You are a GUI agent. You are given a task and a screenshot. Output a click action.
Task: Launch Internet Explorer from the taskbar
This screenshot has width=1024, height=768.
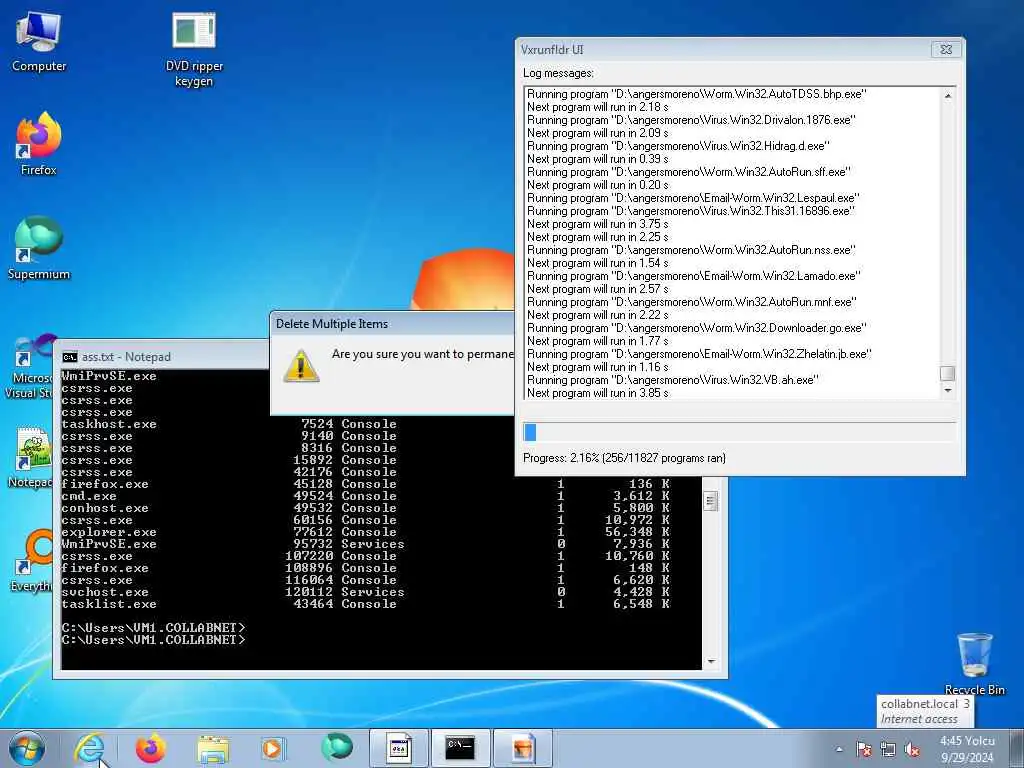tap(89, 748)
